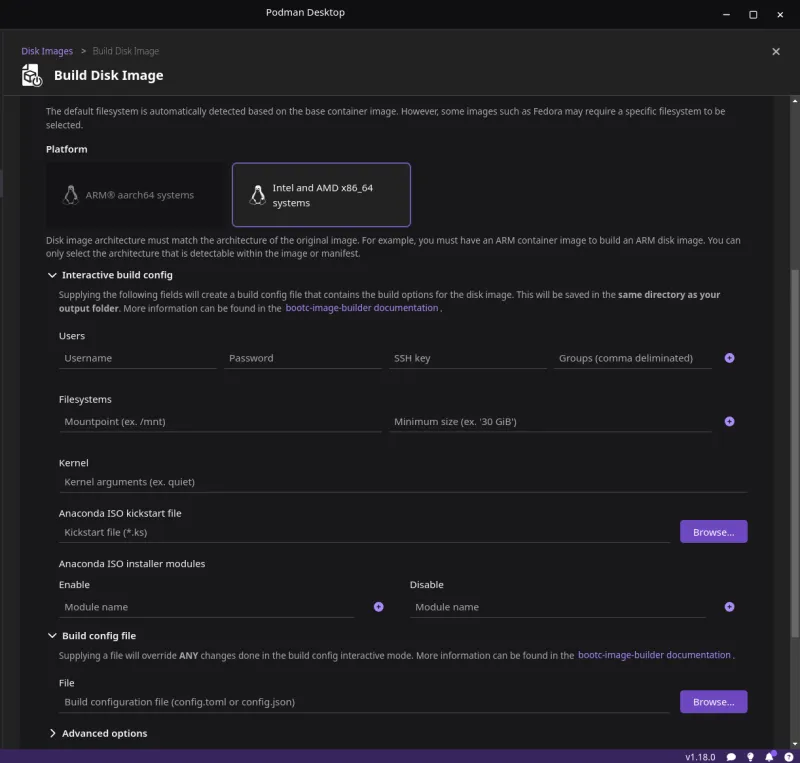This screenshot has width=800, height=763.
Task: Open the bootc-image-builder documentation link
Action: coord(363,308)
